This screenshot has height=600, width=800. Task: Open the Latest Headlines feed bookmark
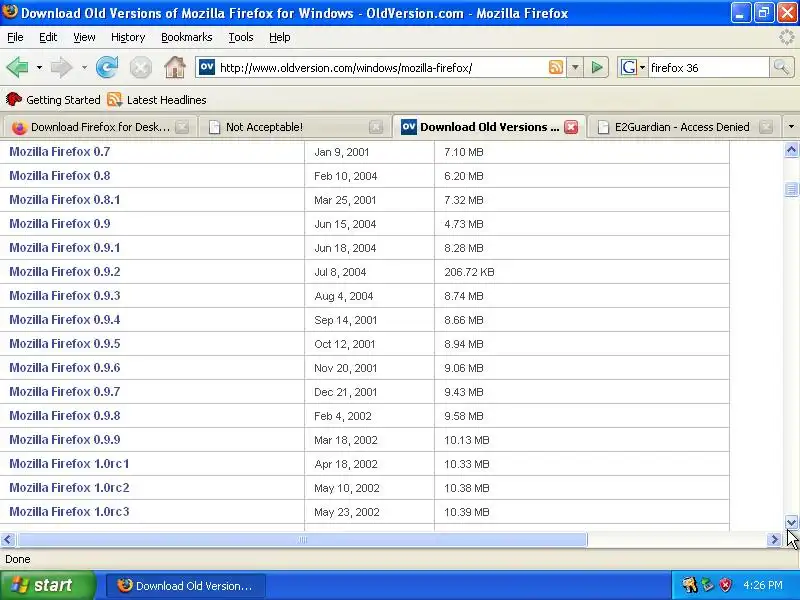point(157,99)
